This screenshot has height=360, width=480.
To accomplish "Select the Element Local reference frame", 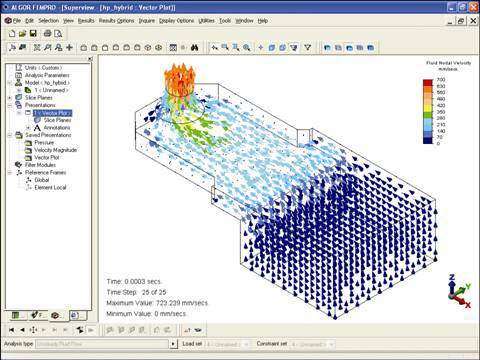I will click(50, 188).
